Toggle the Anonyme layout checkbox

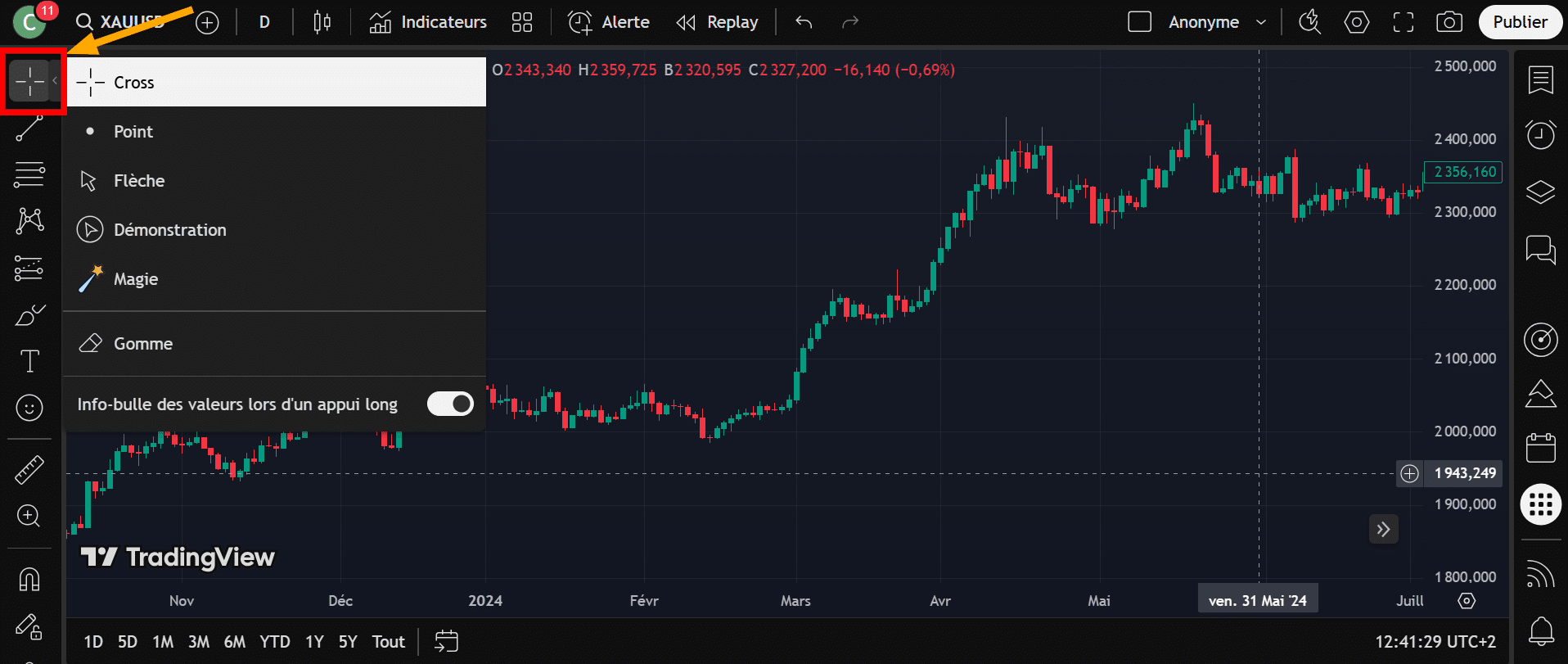[x=1139, y=22]
